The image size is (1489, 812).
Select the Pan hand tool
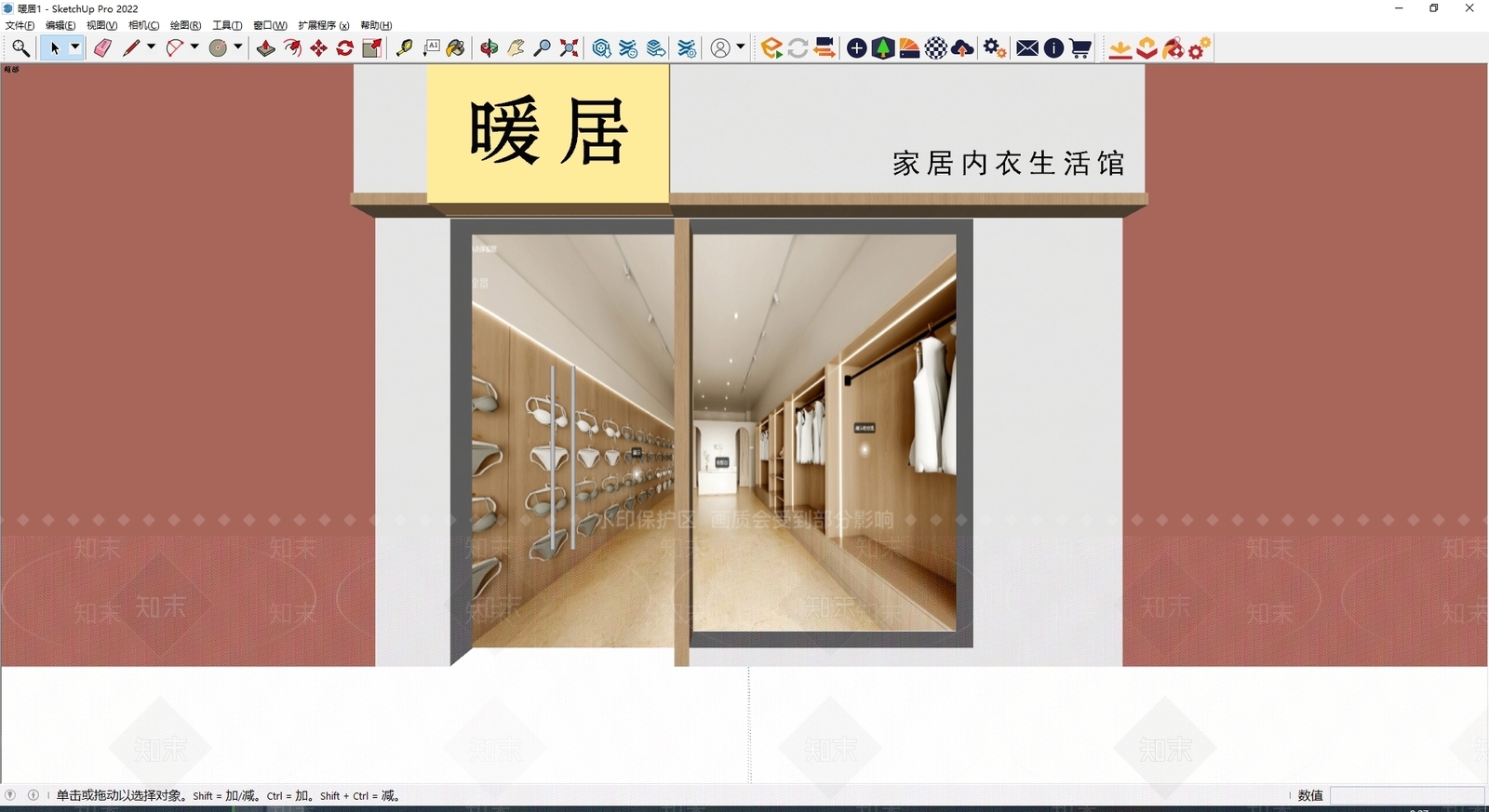pos(516,48)
